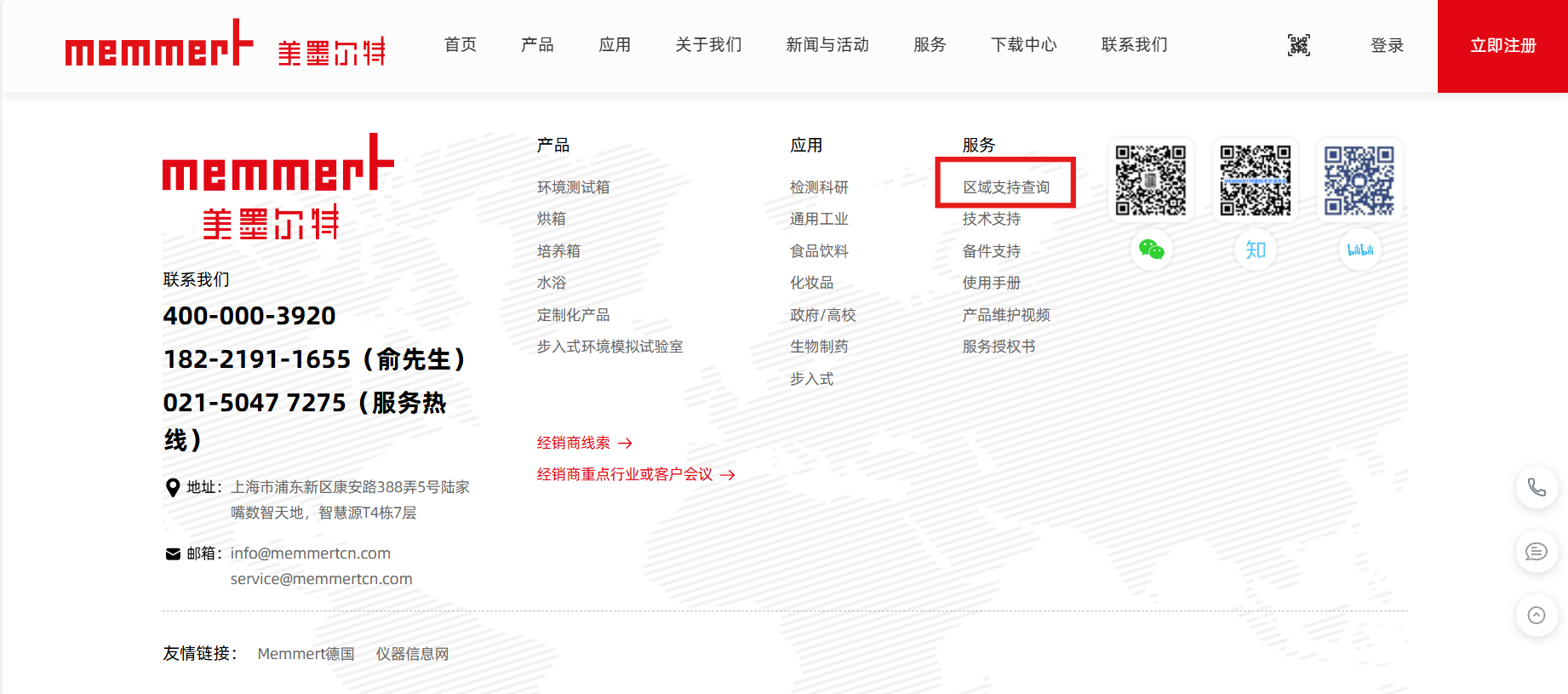Click the floating phone icon
The width and height of the screenshot is (1568, 694).
1537,487
